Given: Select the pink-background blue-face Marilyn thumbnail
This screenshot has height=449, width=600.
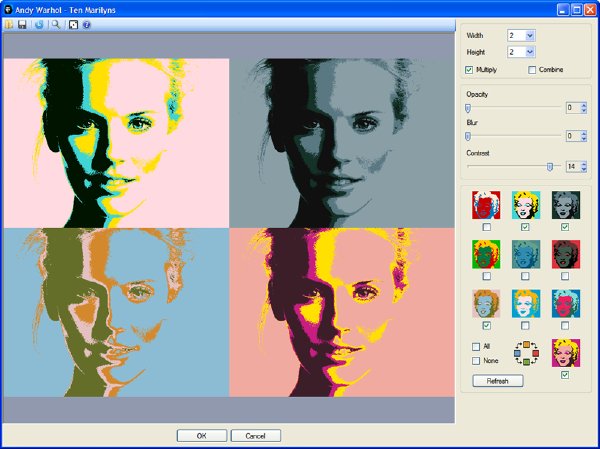Looking at the screenshot, I should pos(486,304).
